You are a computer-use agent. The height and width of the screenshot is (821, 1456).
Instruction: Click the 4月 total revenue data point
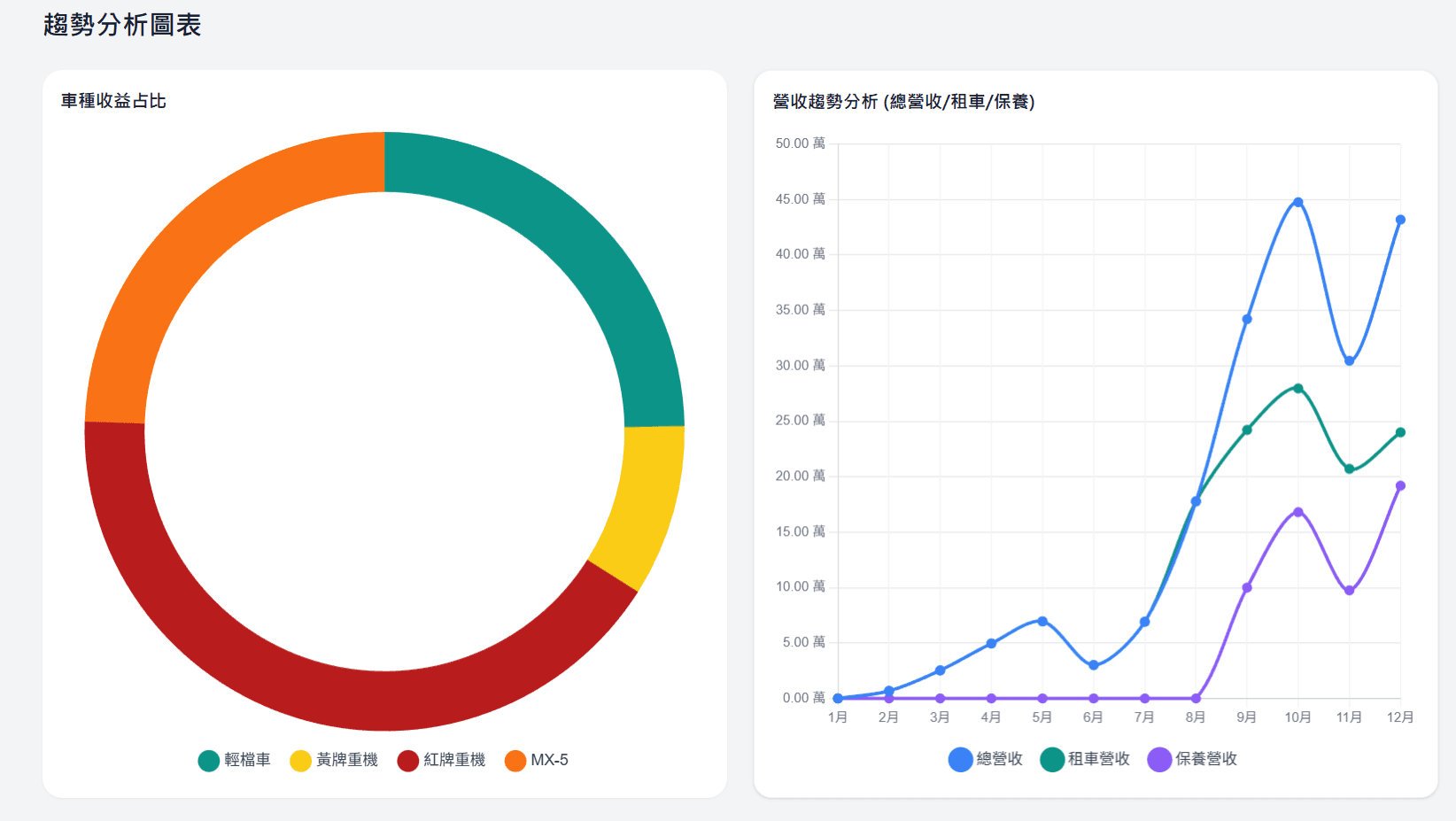(x=991, y=643)
